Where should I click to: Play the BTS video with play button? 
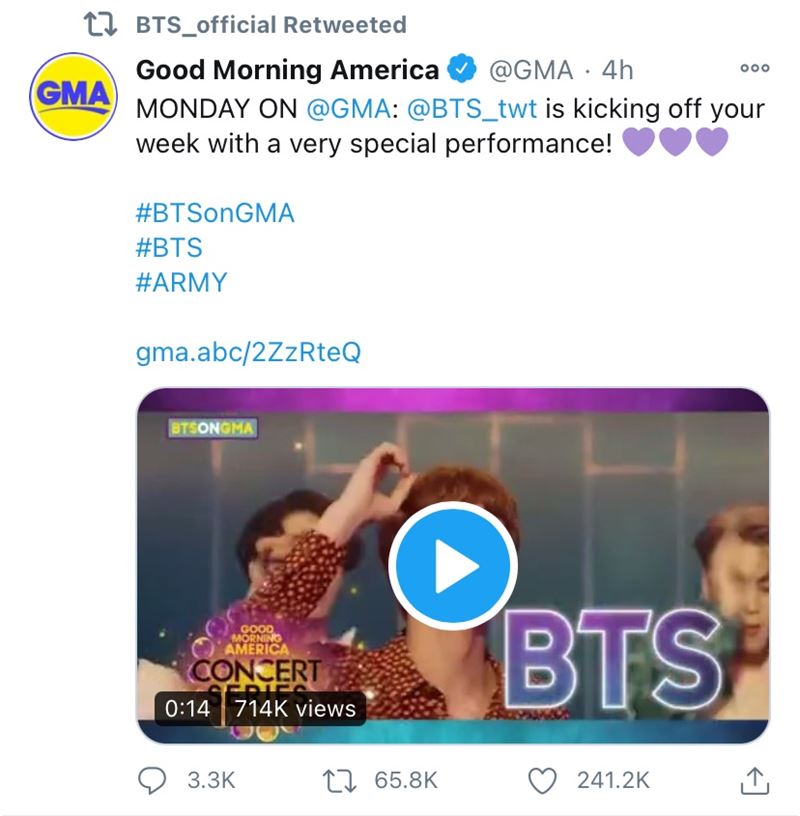(x=453, y=566)
